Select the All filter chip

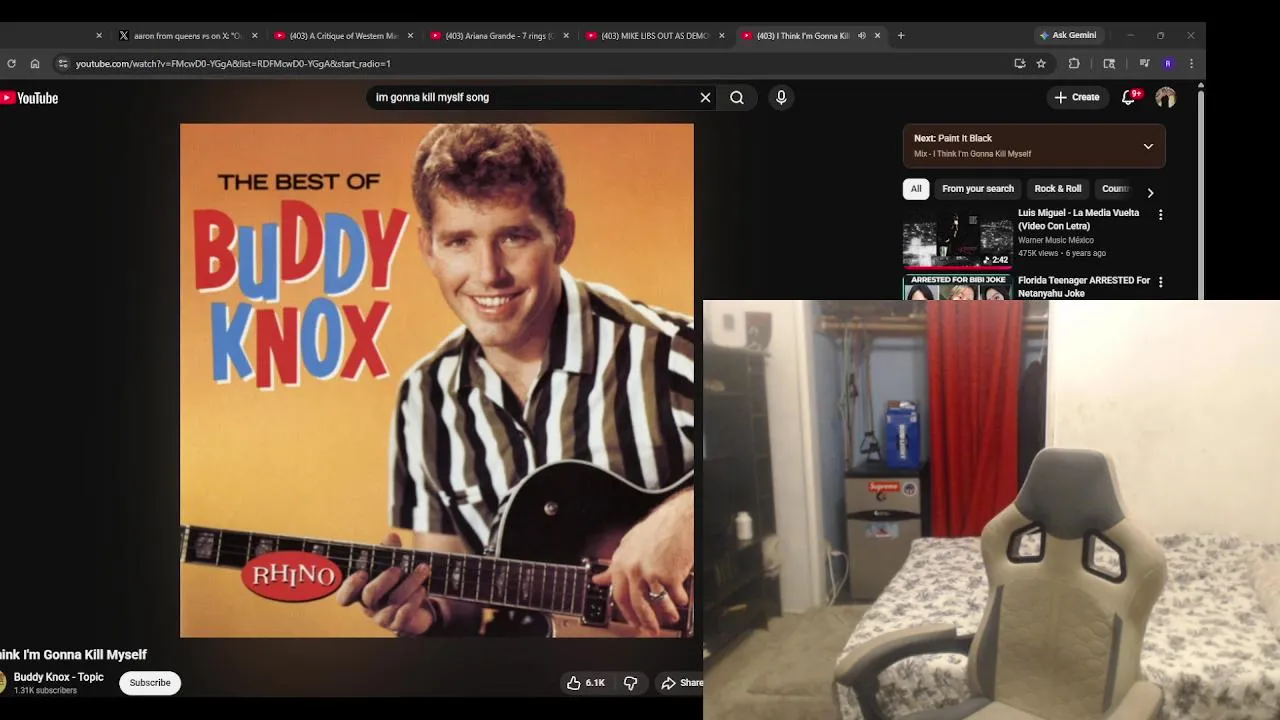(x=916, y=189)
